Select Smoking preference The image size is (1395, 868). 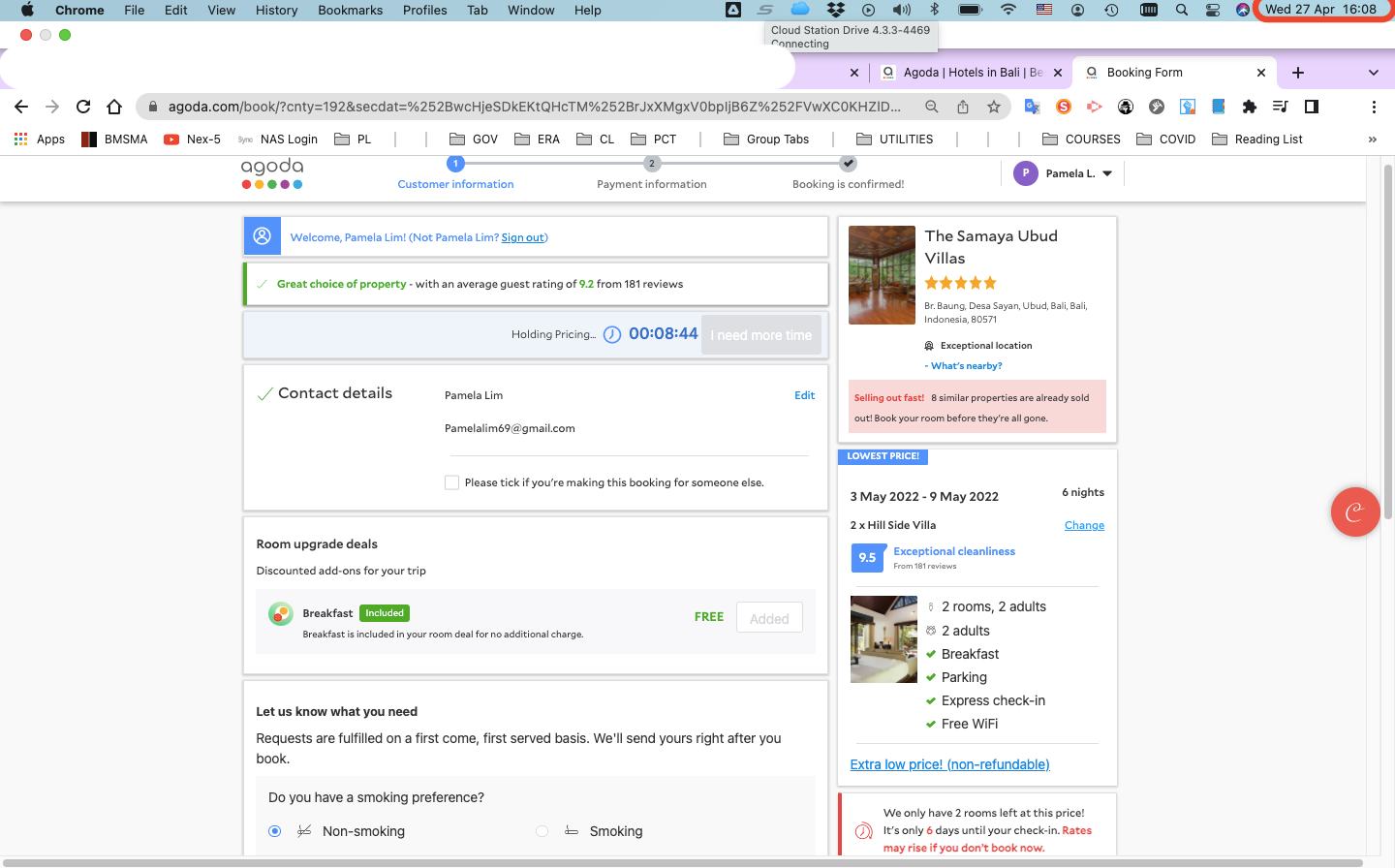coord(542,831)
